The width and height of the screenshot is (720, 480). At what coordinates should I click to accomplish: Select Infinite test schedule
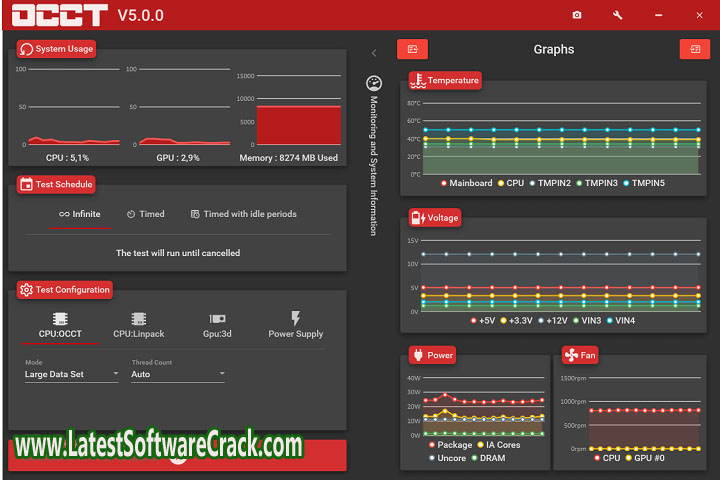click(x=79, y=214)
